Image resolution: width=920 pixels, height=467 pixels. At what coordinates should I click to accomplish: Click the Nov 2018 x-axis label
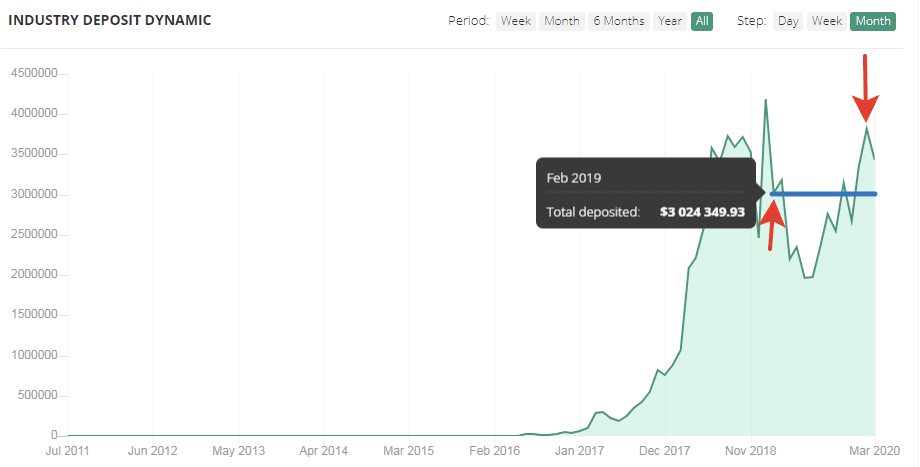click(751, 451)
